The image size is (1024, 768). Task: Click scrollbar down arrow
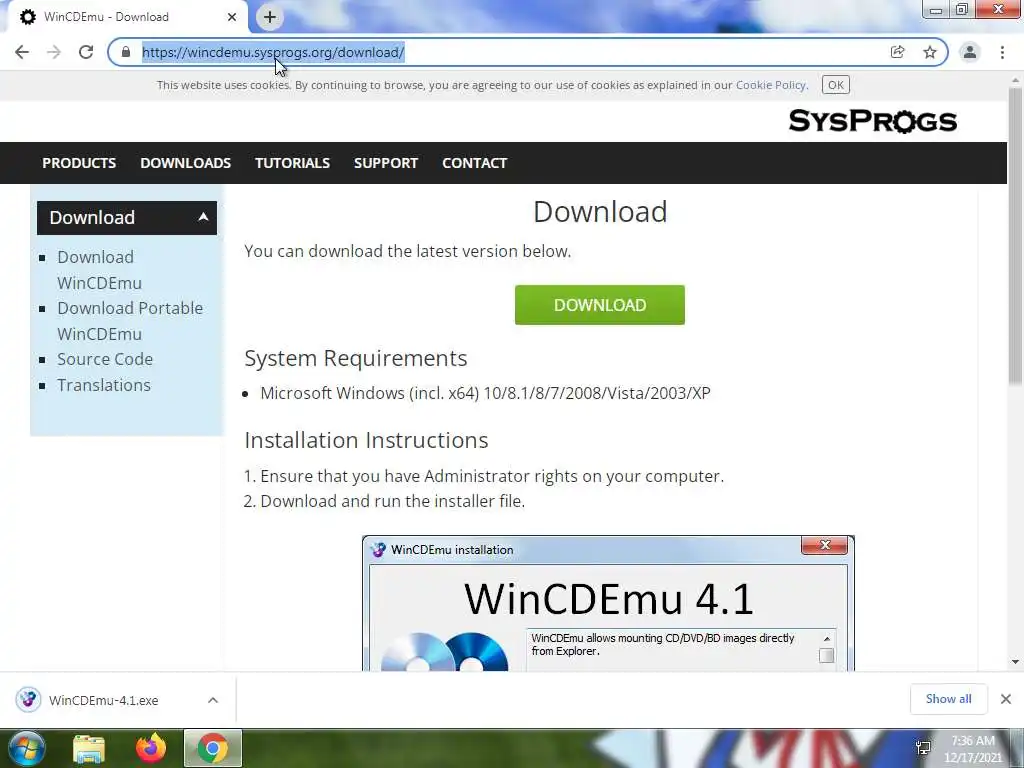[x=1015, y=662]
